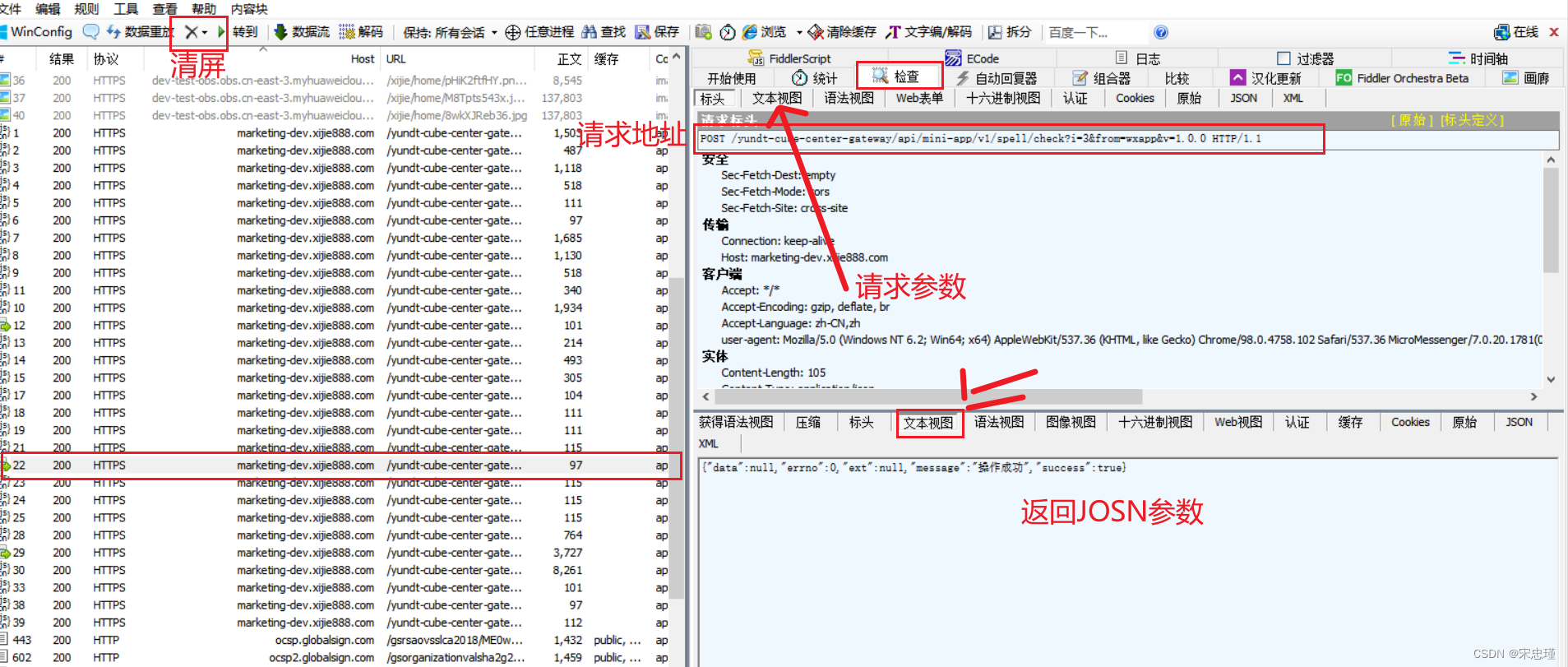The height and width of the screenshot is (667, 1568).
Task: Open the FiddlerScript tab
Action: pyautogui.click(x=789, y=58)
